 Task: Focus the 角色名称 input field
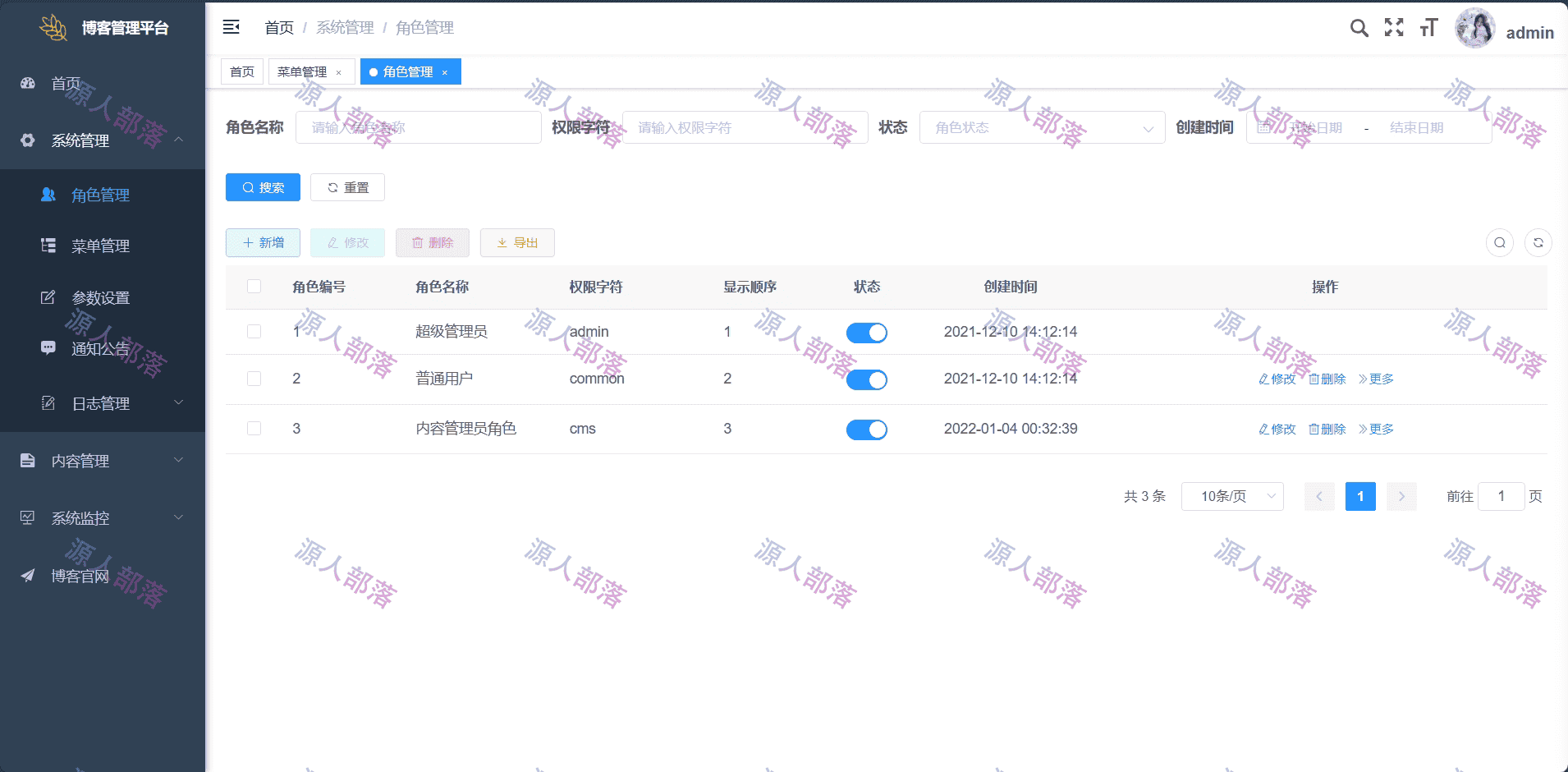tap(419, 127)
